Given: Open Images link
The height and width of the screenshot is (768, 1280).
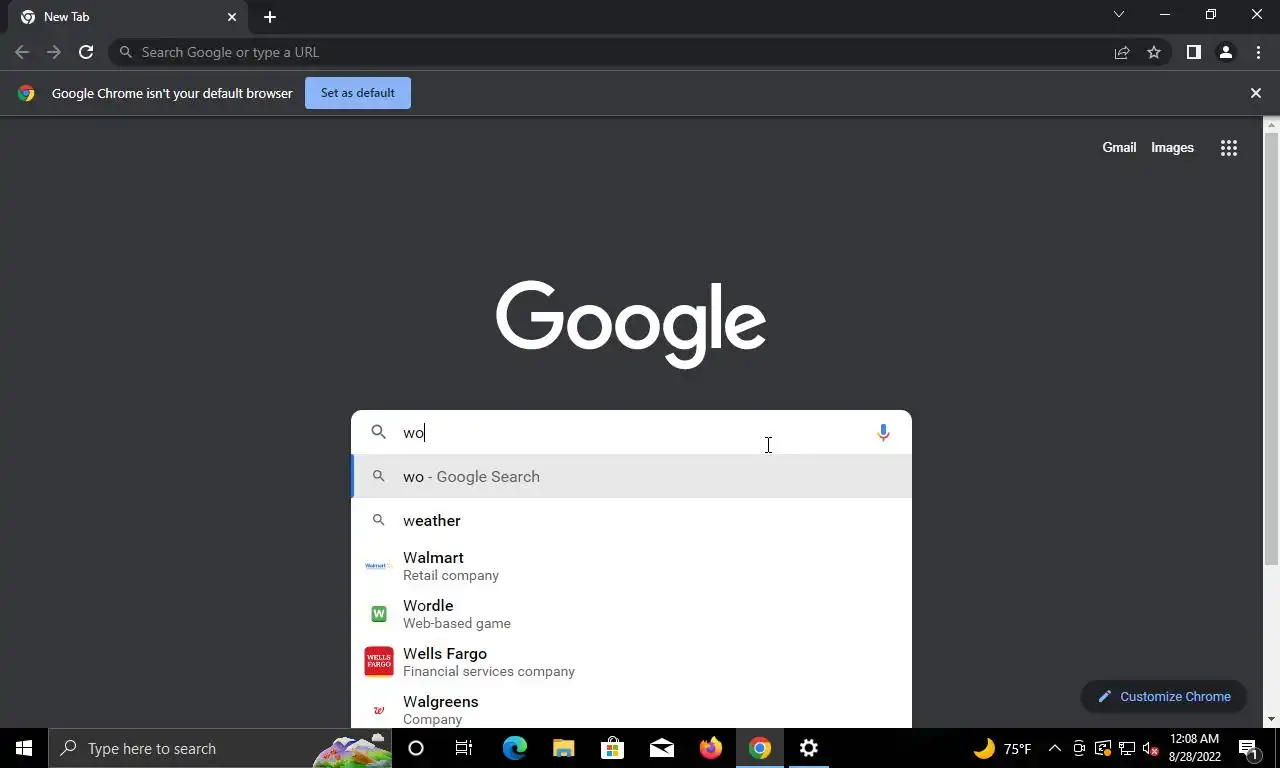Looking at the screenshot, I should click(x=1172, y=147).
